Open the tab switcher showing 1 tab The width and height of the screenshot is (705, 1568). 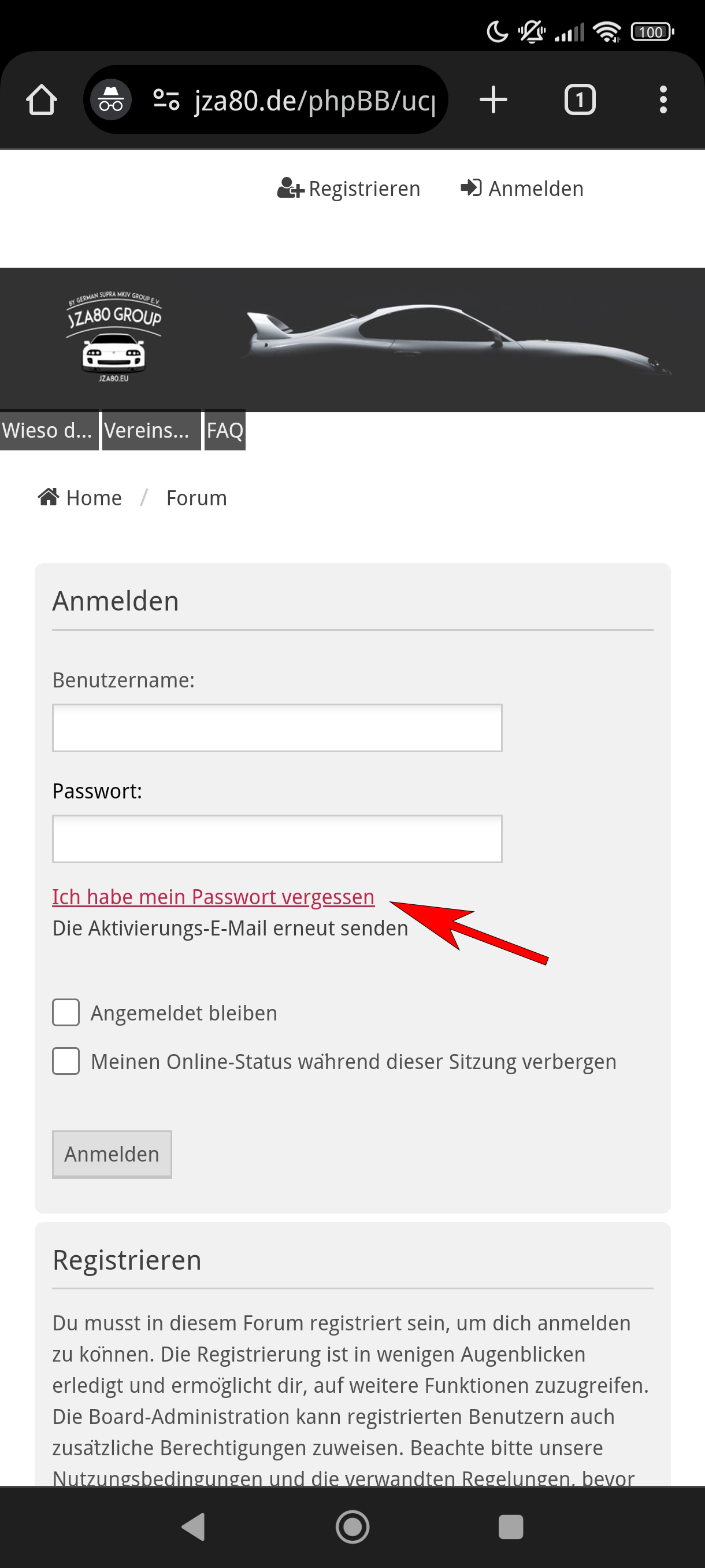tap(579, 100)
